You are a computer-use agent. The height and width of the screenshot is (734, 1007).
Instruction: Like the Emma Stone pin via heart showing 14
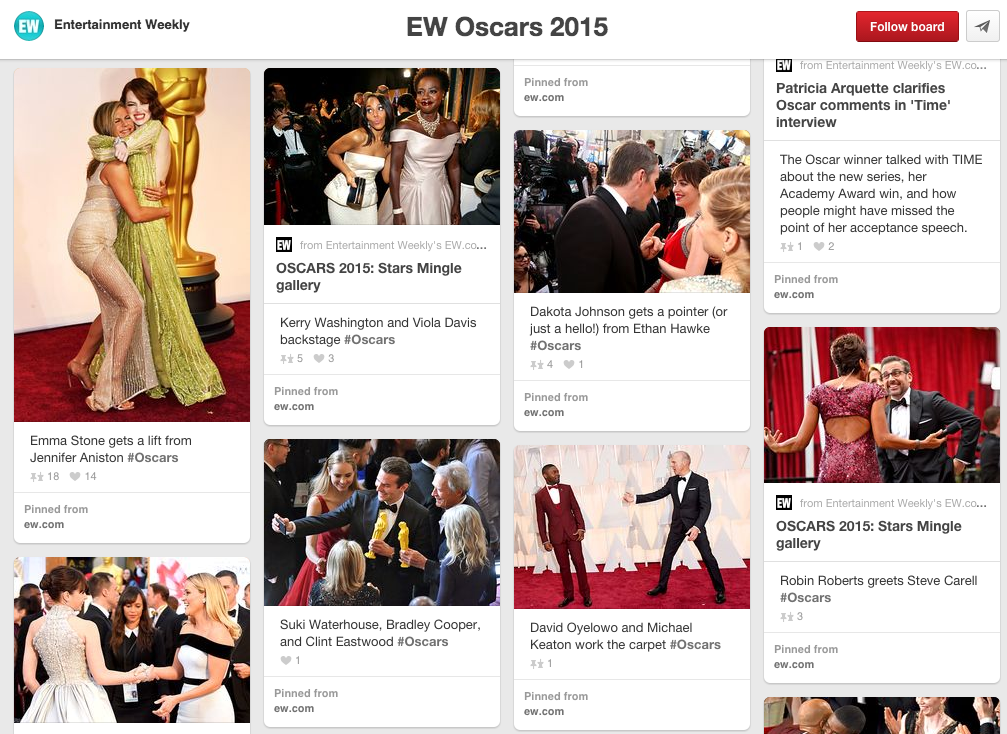point(75,476)
